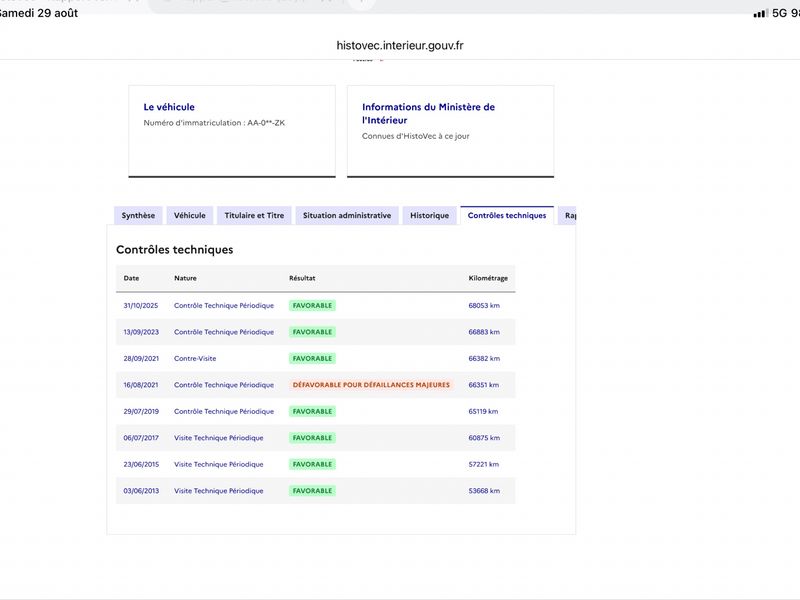
Task: Click the Informations du Ministère de l'Intérieur card
Action: pyautogui.click(x=451, y=131)
